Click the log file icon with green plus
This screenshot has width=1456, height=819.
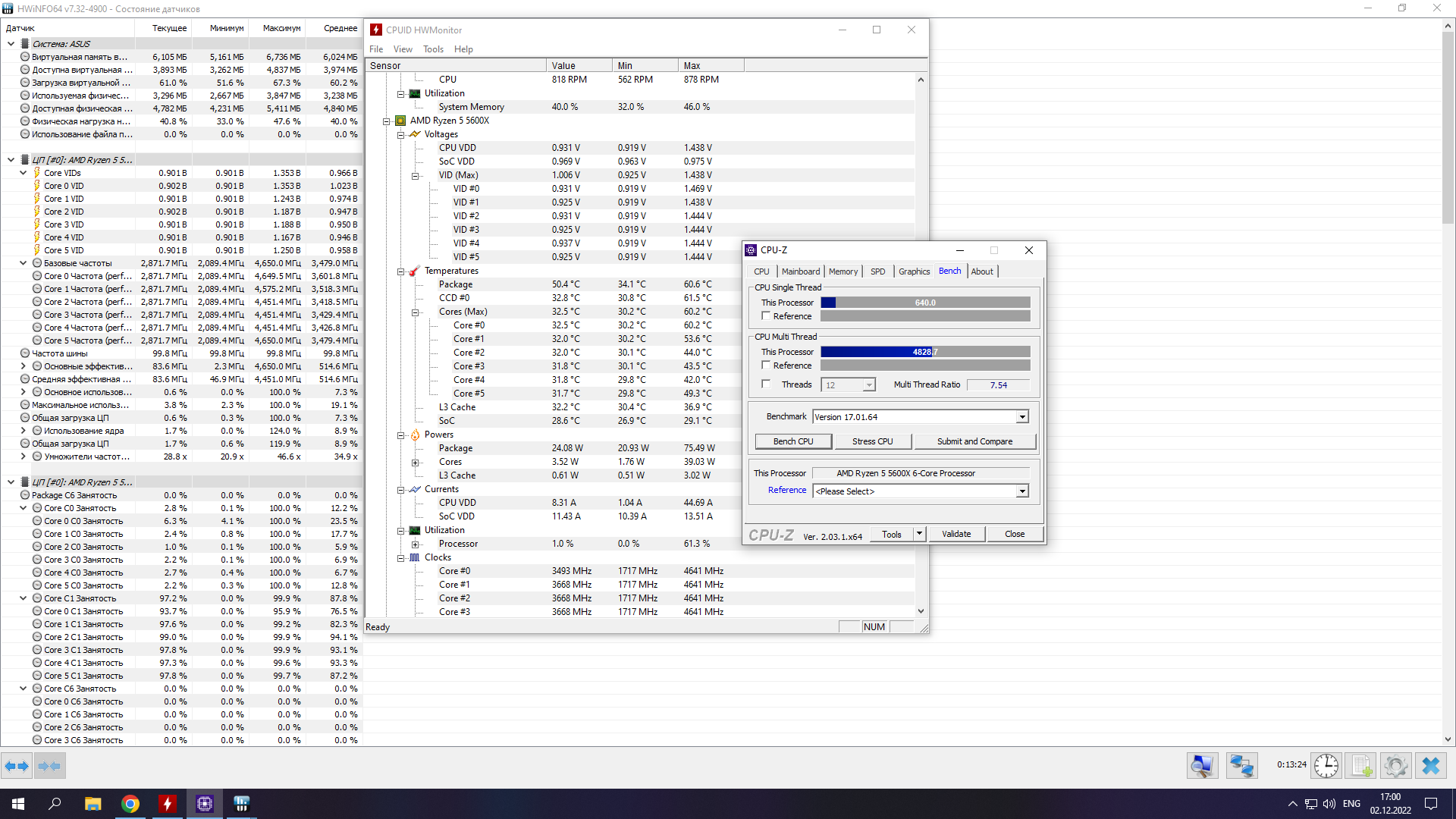pyautogui.click(x=1361, y=766)
